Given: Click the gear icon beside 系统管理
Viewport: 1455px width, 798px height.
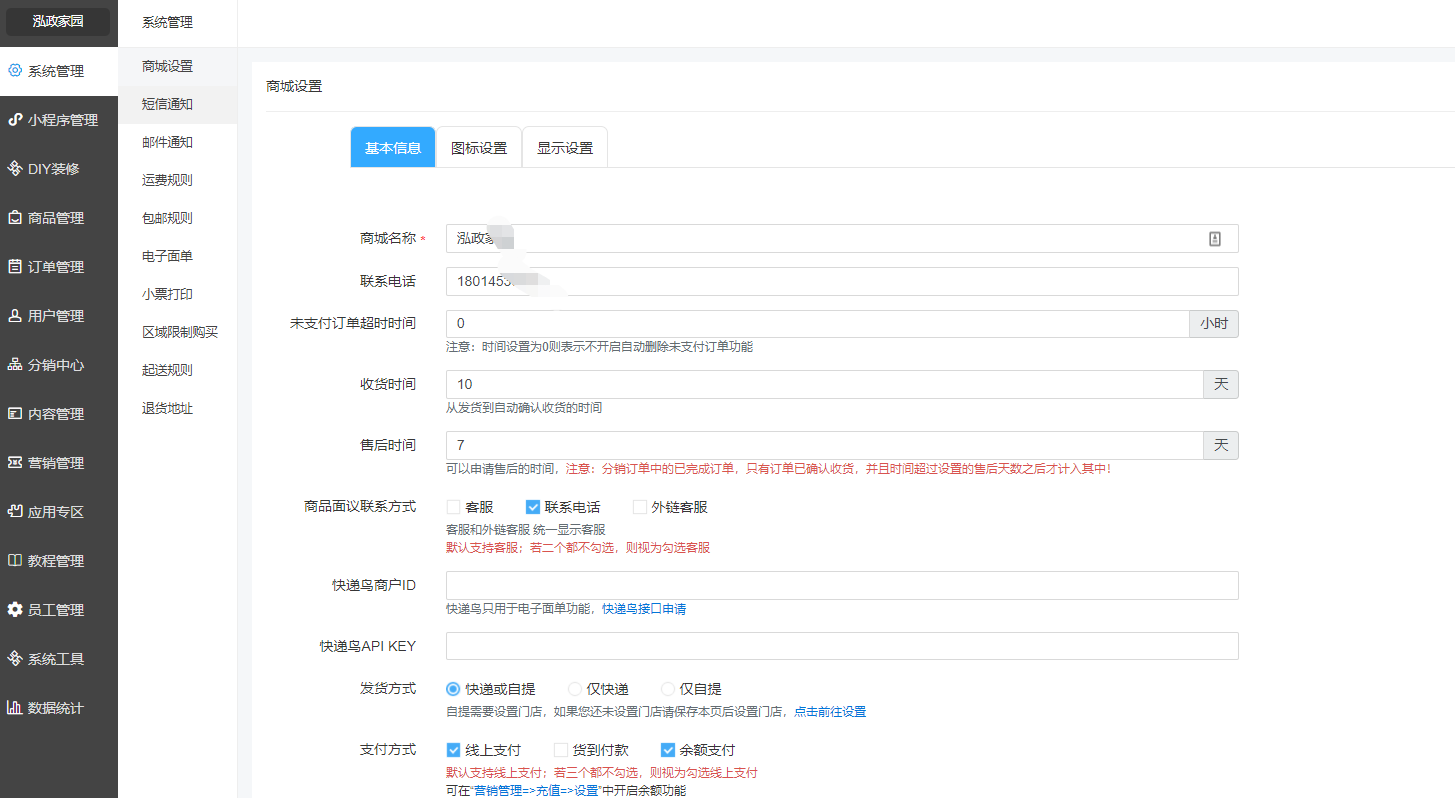Looking at the screenshot, I should point(15,71).
